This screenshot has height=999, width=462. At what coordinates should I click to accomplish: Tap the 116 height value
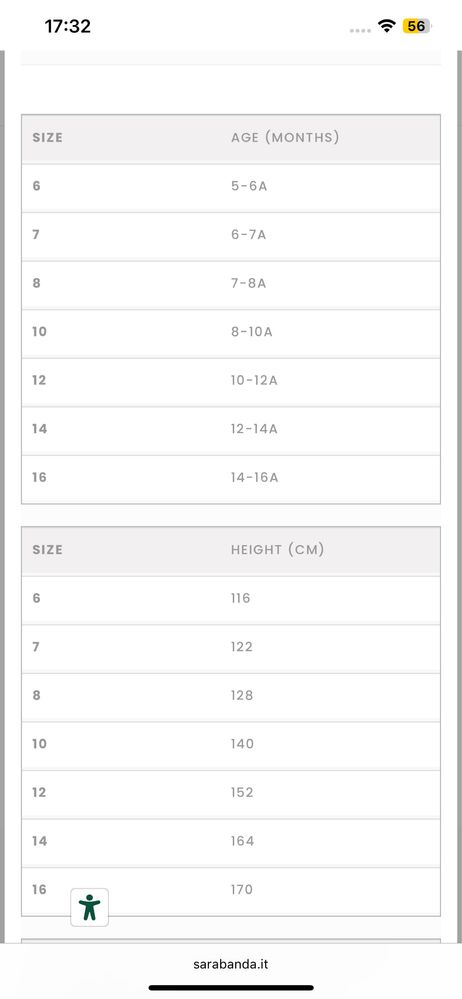tap(240, 598)
